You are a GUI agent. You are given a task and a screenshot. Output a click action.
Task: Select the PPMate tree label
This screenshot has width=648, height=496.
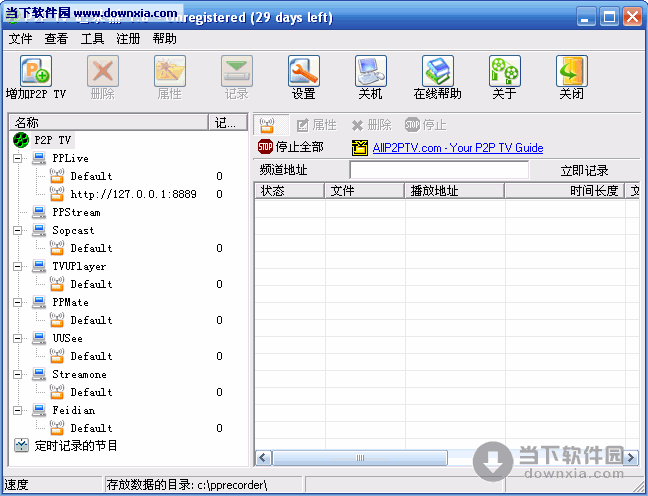[70, 303]
